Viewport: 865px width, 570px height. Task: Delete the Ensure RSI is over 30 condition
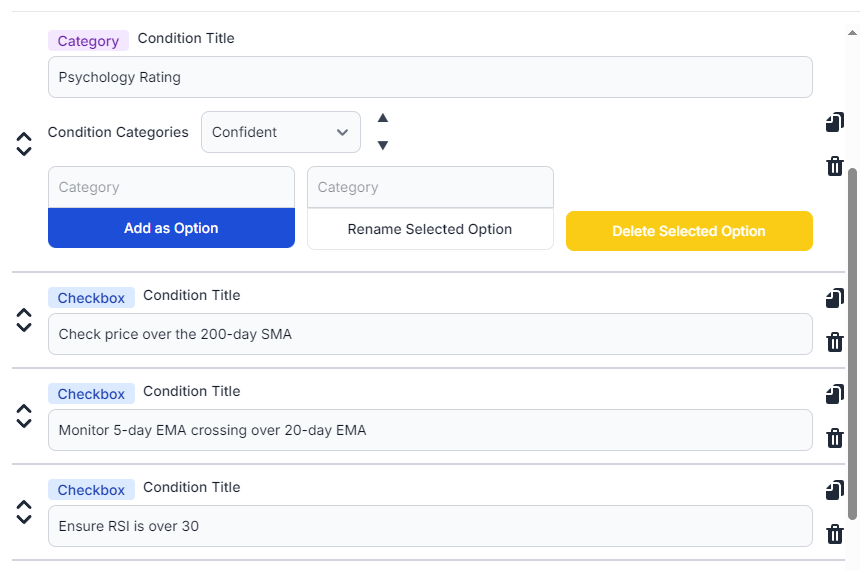point(835,534)
